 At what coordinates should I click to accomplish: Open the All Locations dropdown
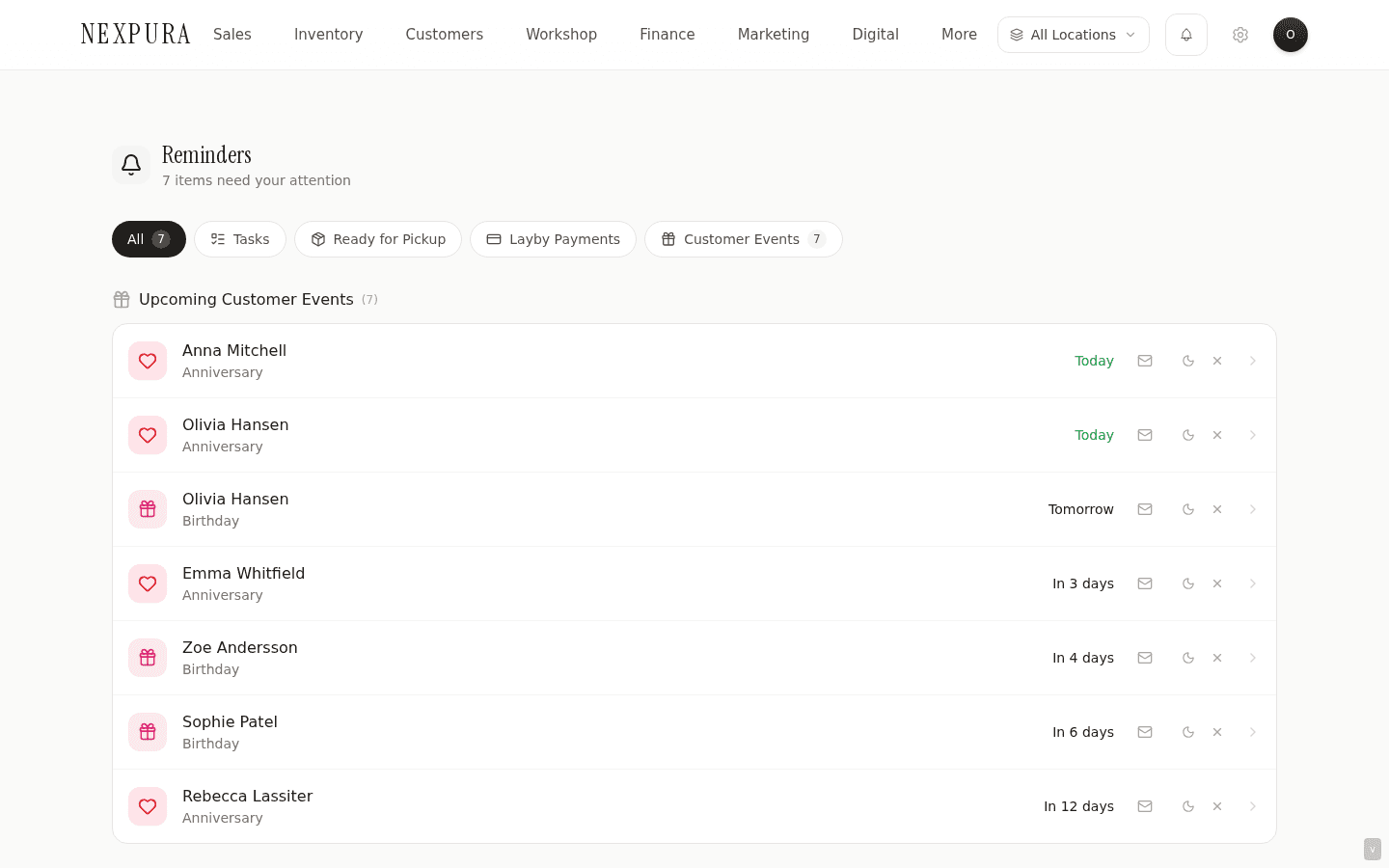click(1074, 35)
